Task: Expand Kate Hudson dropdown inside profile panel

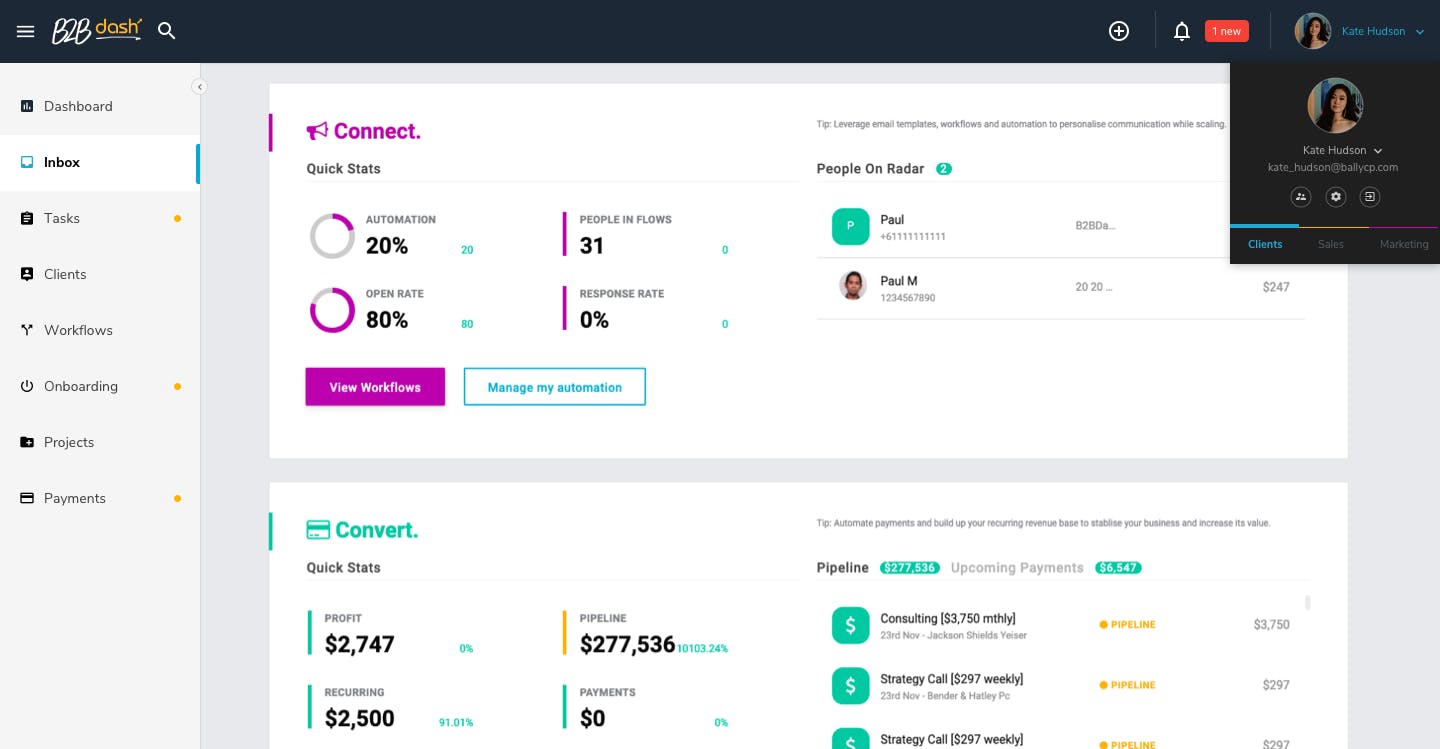Action: pyautogui.click(x=1378, y=151)
